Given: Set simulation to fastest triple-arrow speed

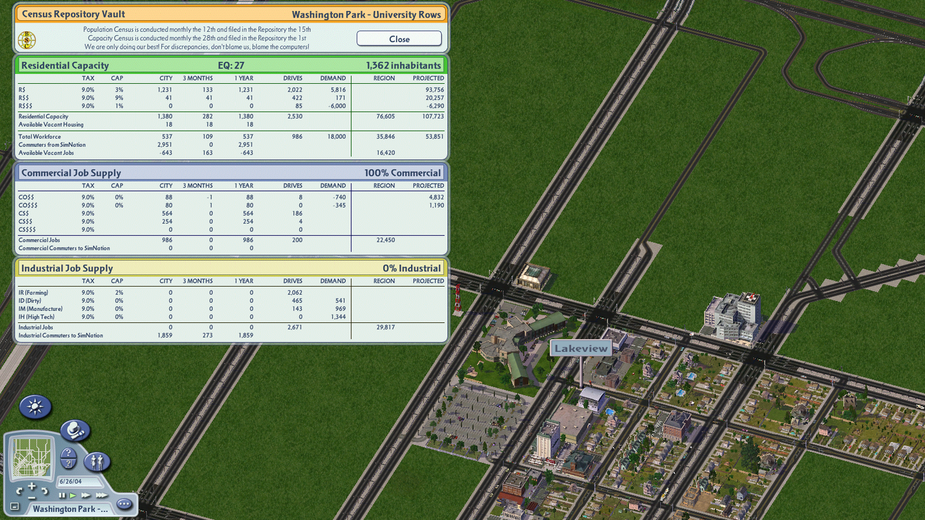Looking at the screenshot, I should (x=101, y=495).
